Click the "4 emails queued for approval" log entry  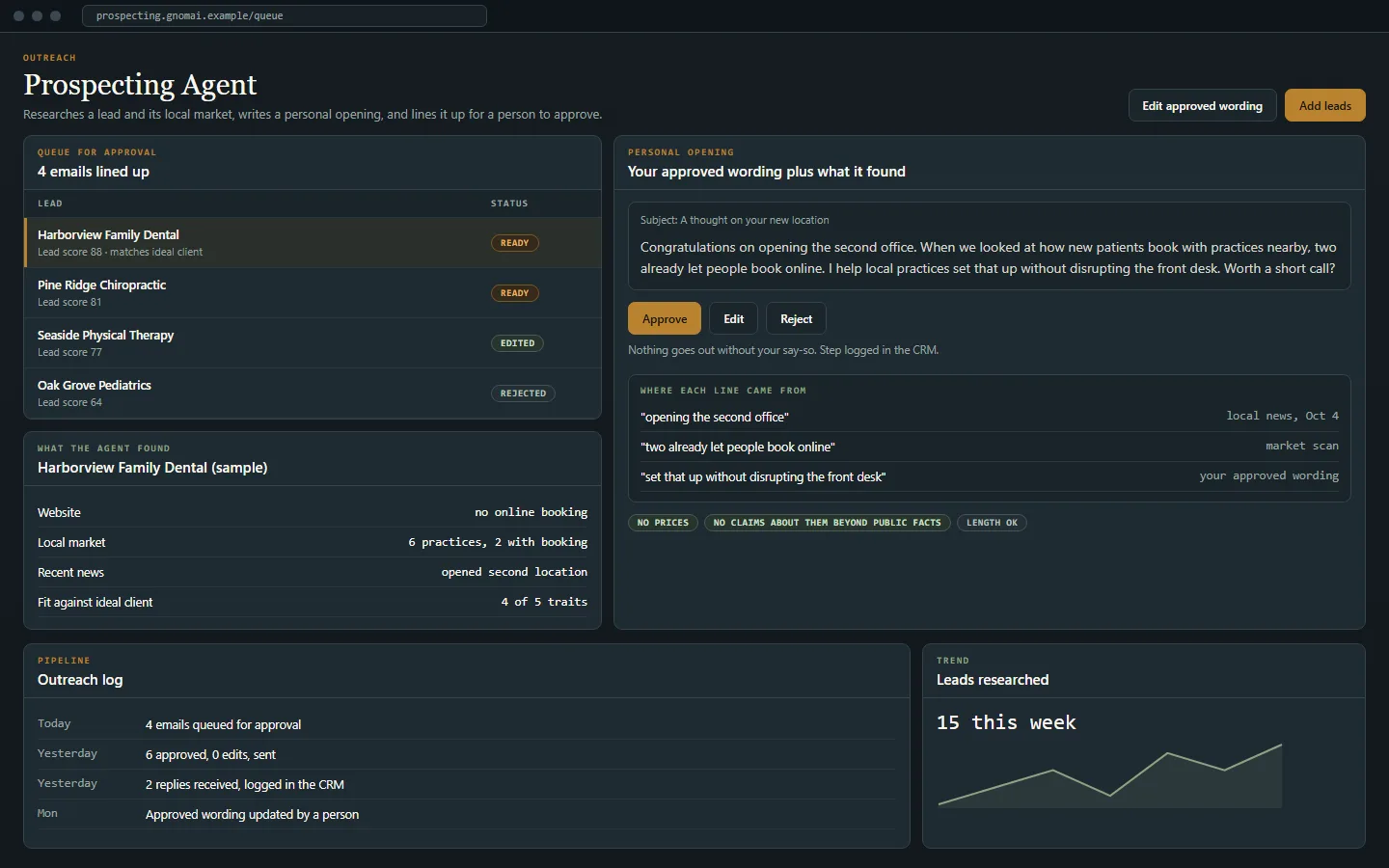click(467, 724)
